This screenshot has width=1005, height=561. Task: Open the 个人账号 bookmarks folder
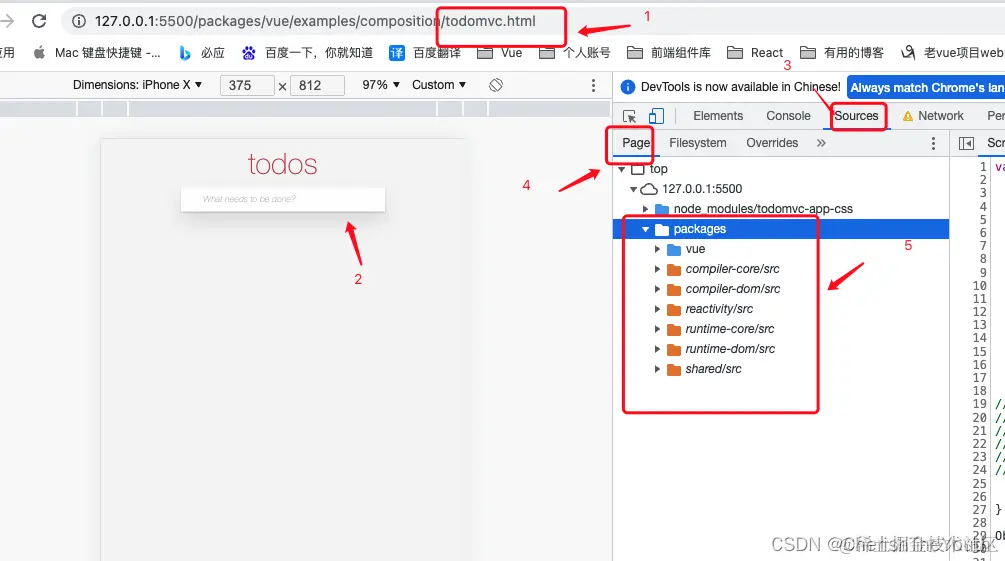click(x=575, y=53)
